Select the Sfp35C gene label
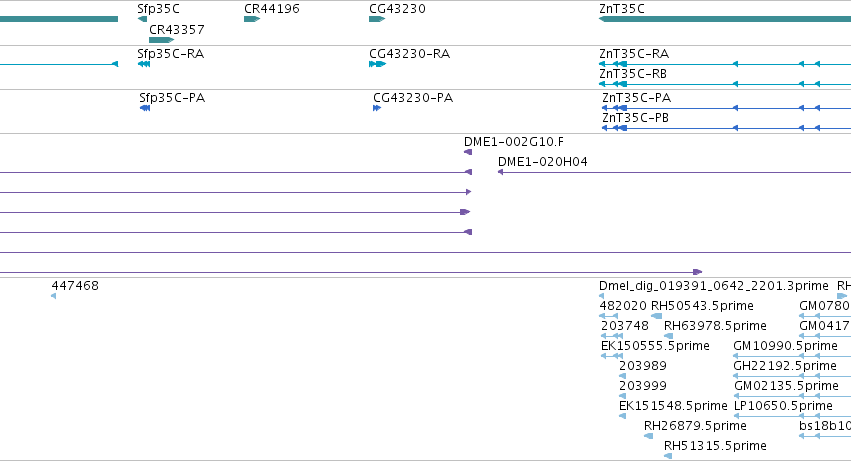Image resolution: width=851 pixels, height=461 pixels. point(158,9)
